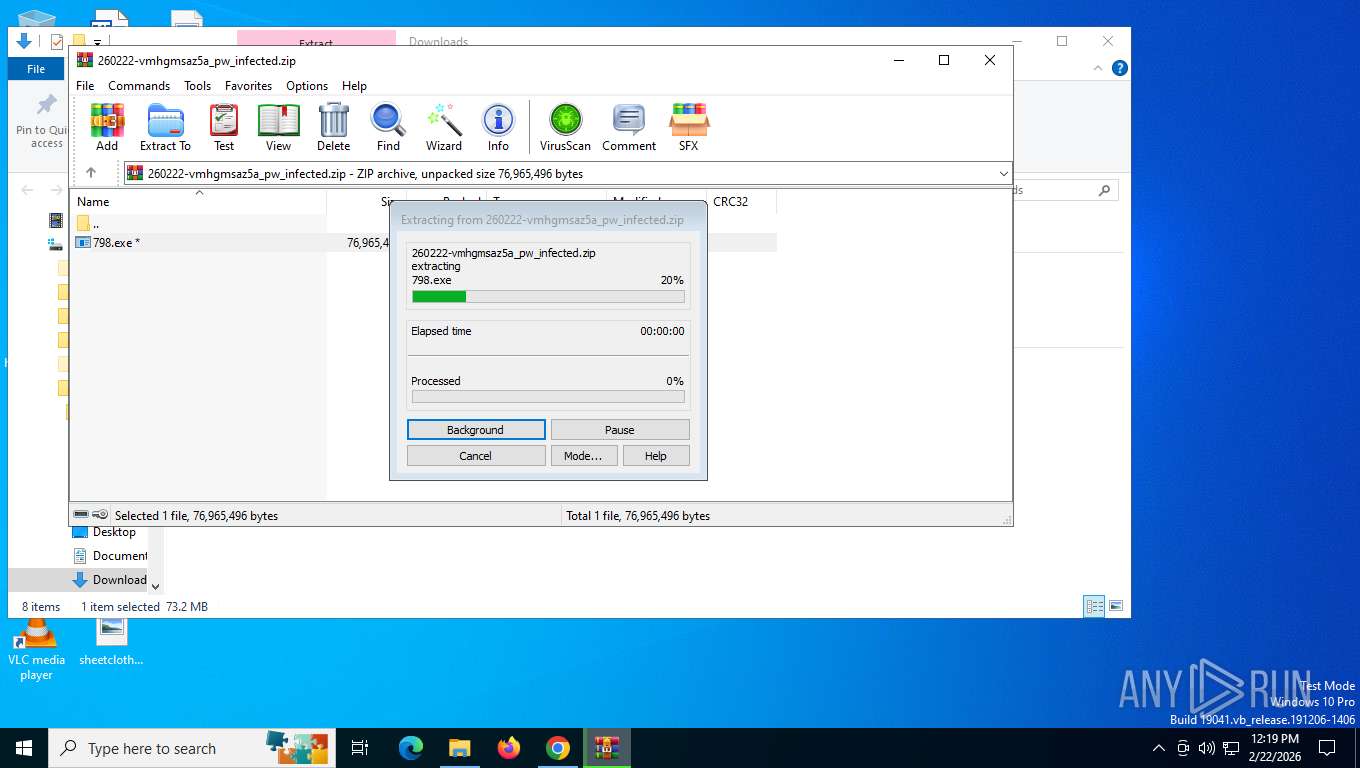Go up one folder level arrow
1360x768 pixels.
[x=91, y=173]
